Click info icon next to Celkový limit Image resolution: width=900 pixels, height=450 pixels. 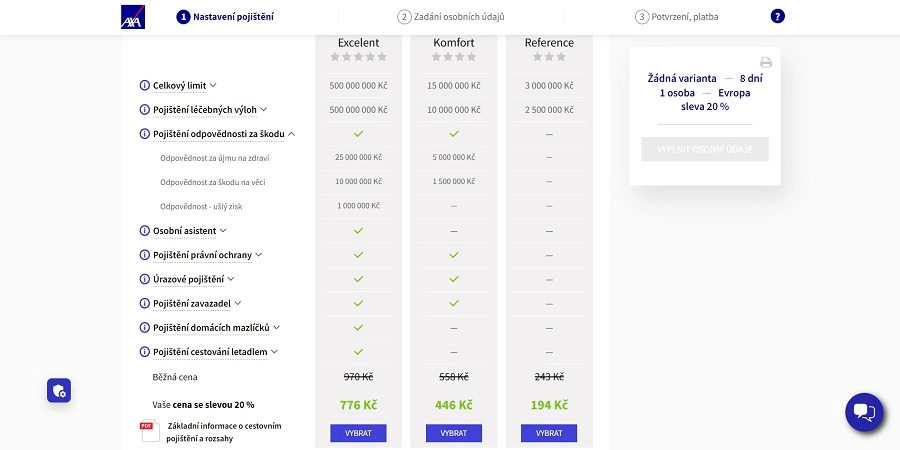pyautogui.click(x=145, y=86)
